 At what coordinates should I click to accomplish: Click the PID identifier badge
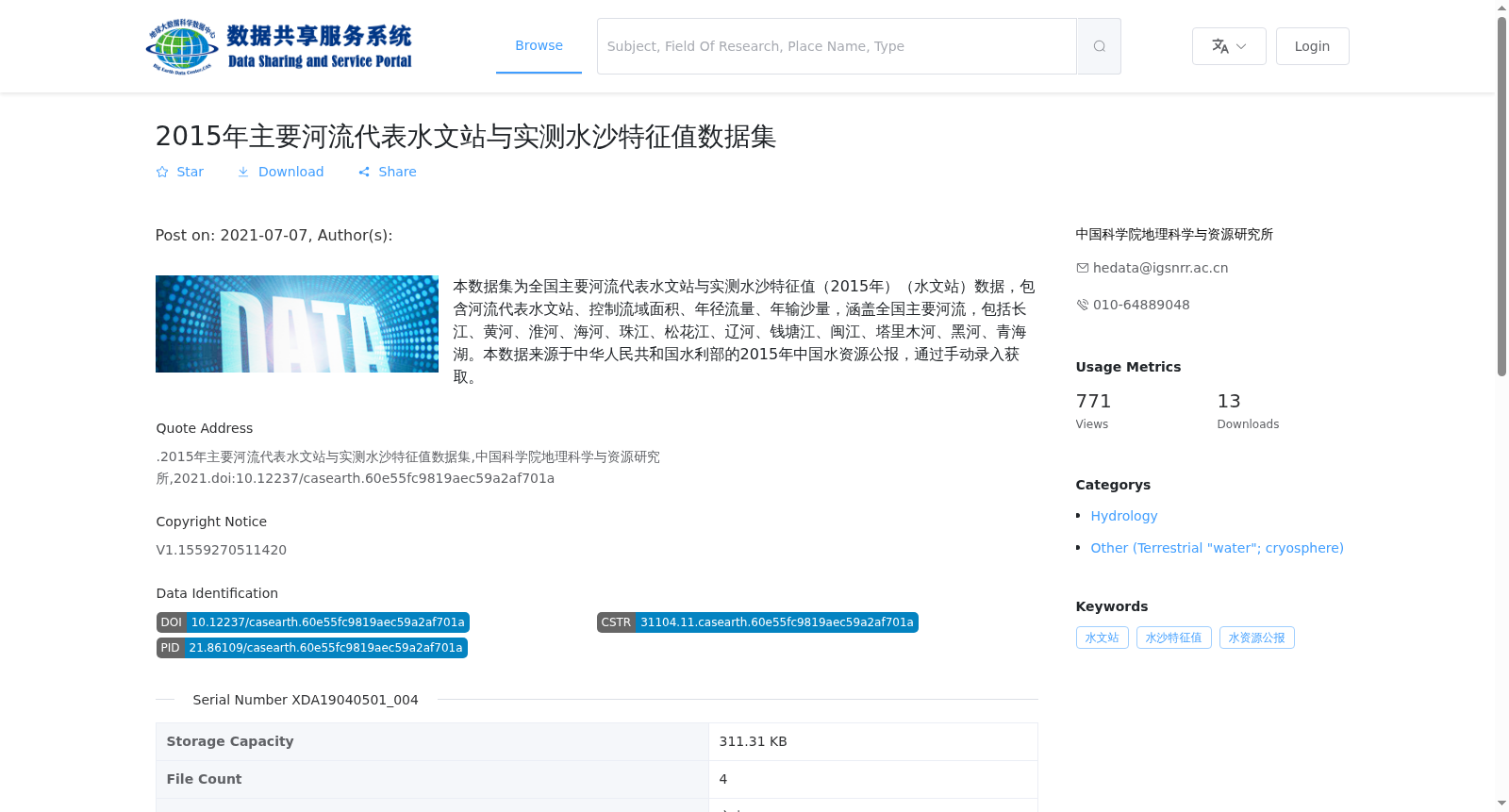point(312,648)
